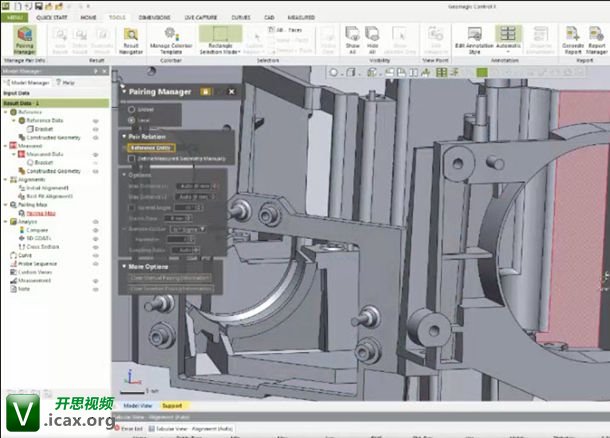Enable Define Measured Geometry Manually checkbox
This screenshot has height=438, width=610.
point(133,158)
